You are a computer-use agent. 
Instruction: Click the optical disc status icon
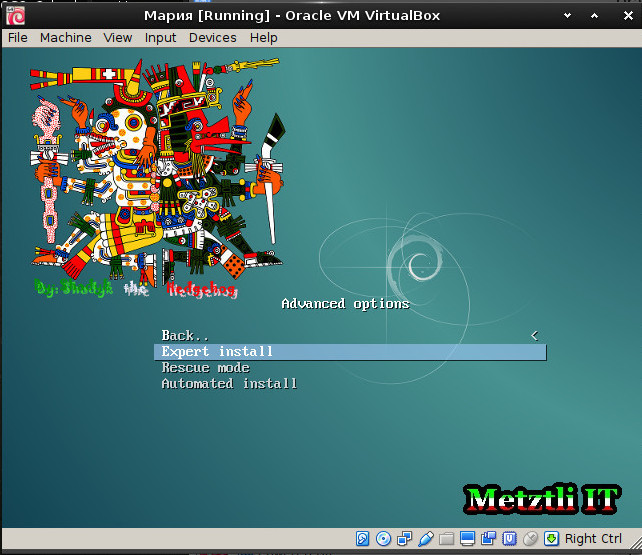pyautogui.click(x=383, y=539)
